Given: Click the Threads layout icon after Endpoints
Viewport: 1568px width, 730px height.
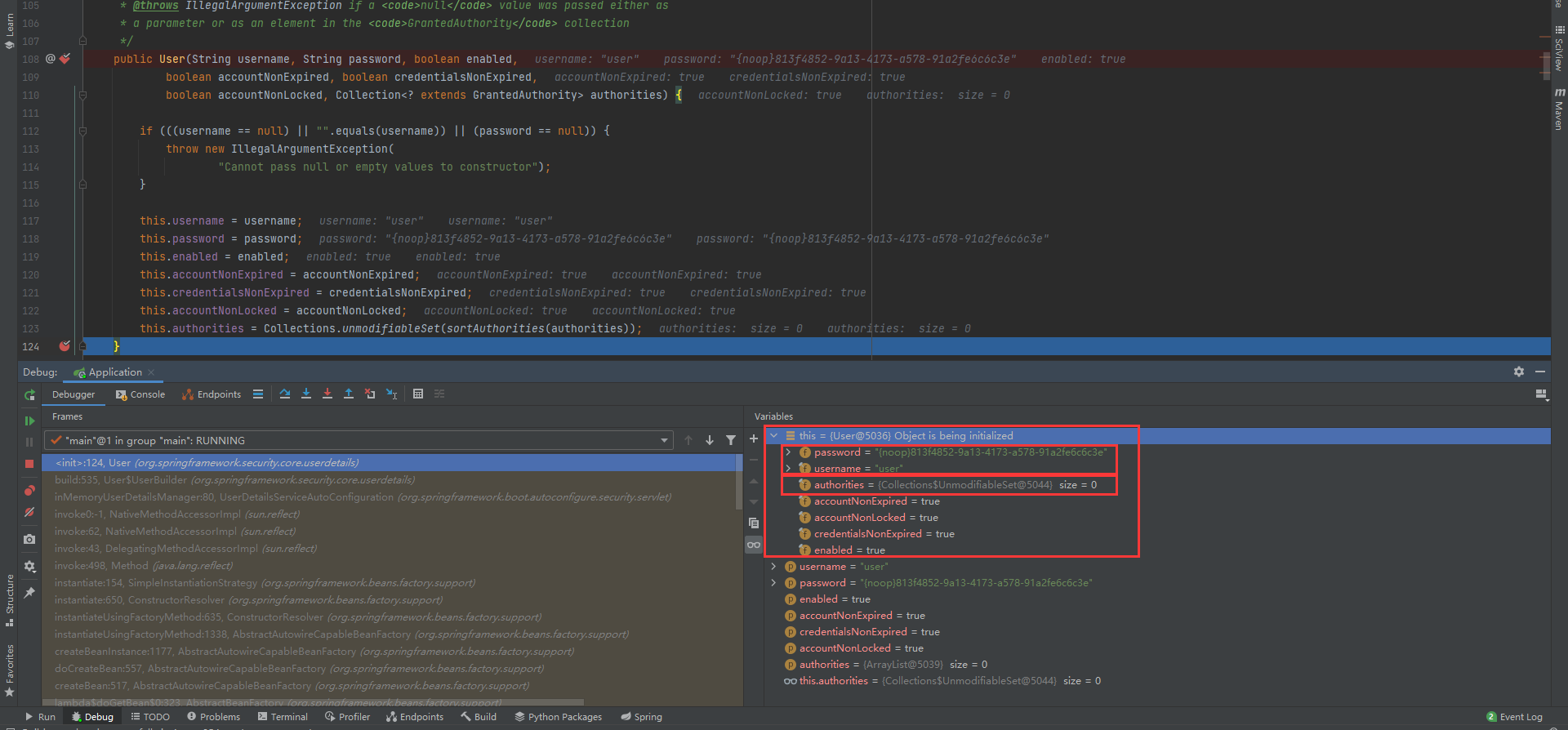Looking at the screenshot, I should [x=258, y=394].
